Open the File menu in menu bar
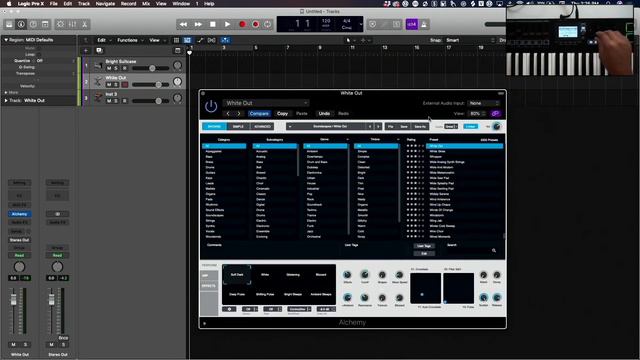Screen dimensions: 640x360 [53, 4]
